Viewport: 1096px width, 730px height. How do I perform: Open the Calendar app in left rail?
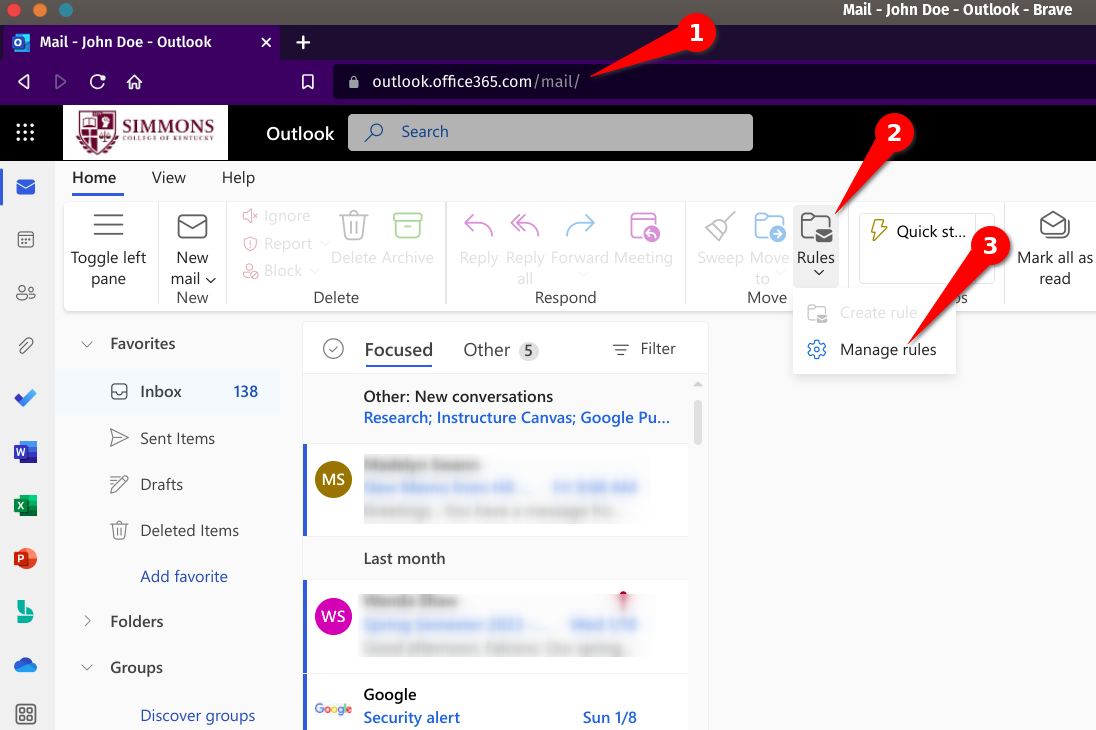point(26,240)
